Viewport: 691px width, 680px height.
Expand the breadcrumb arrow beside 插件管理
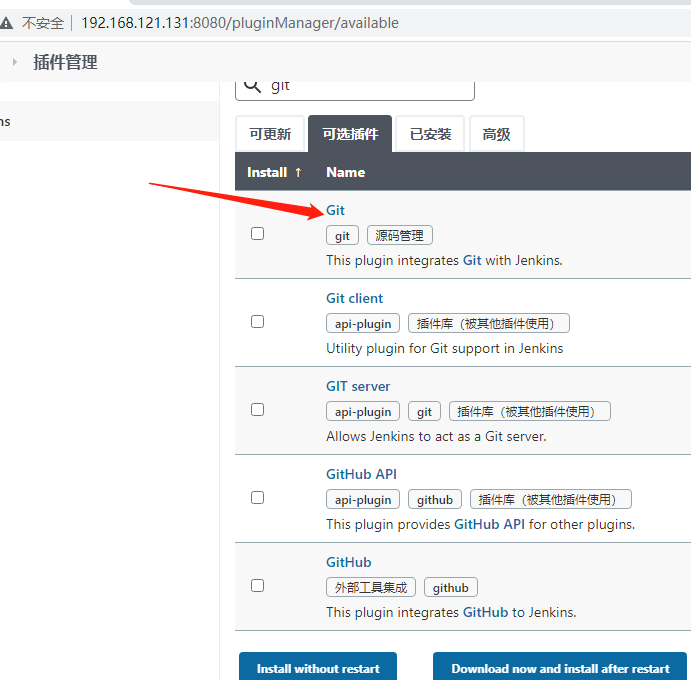tap(15, 62)
